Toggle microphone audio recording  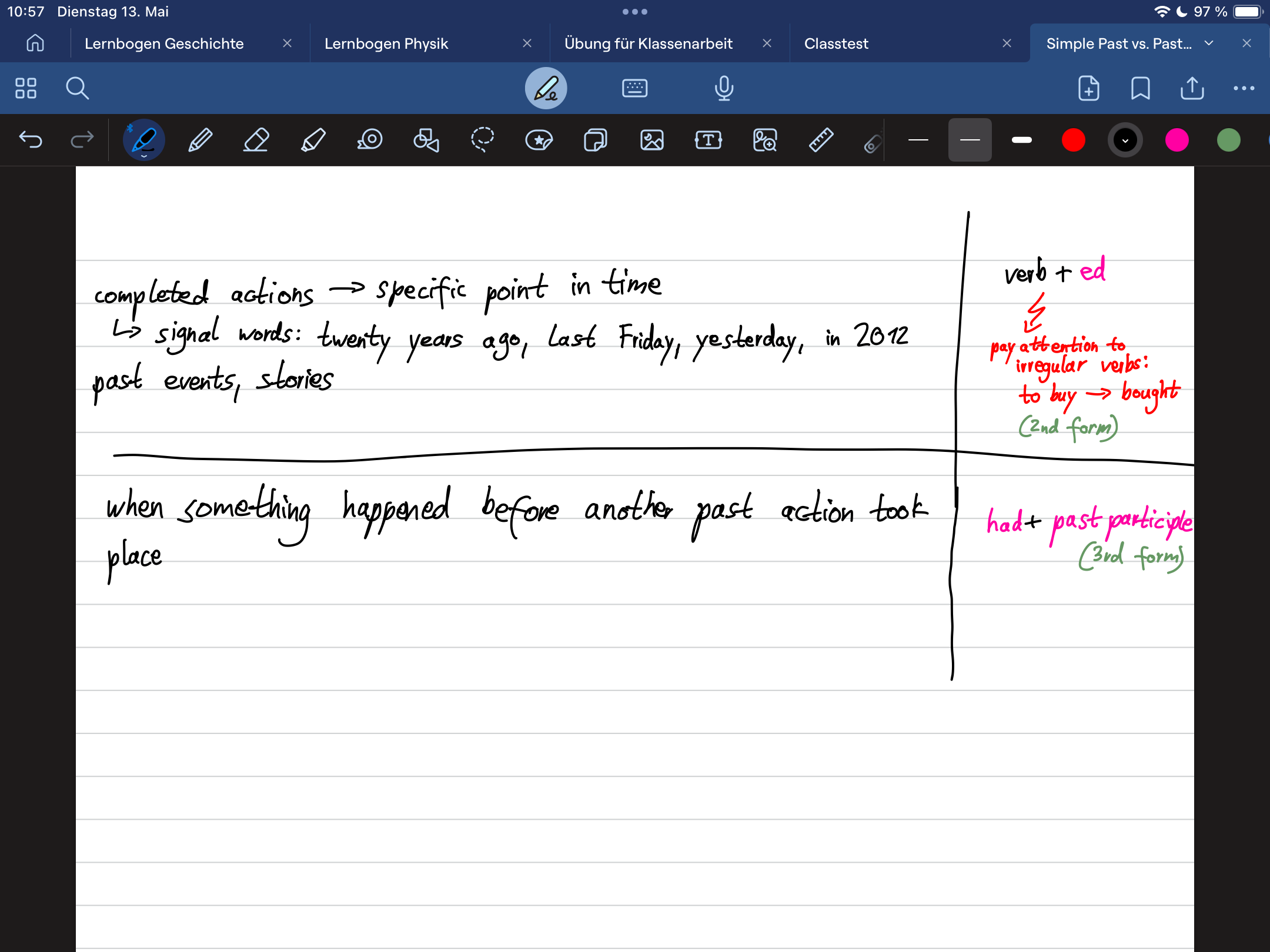[x=724, y=89]
